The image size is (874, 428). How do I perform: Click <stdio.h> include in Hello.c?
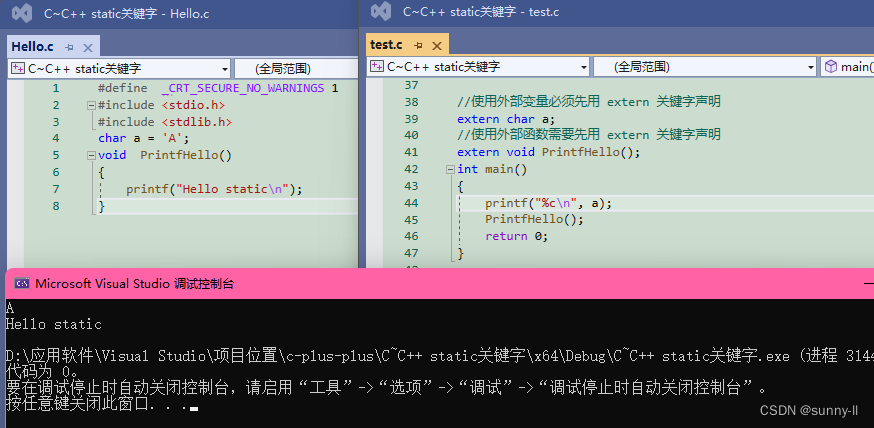[x=193, y=105]
